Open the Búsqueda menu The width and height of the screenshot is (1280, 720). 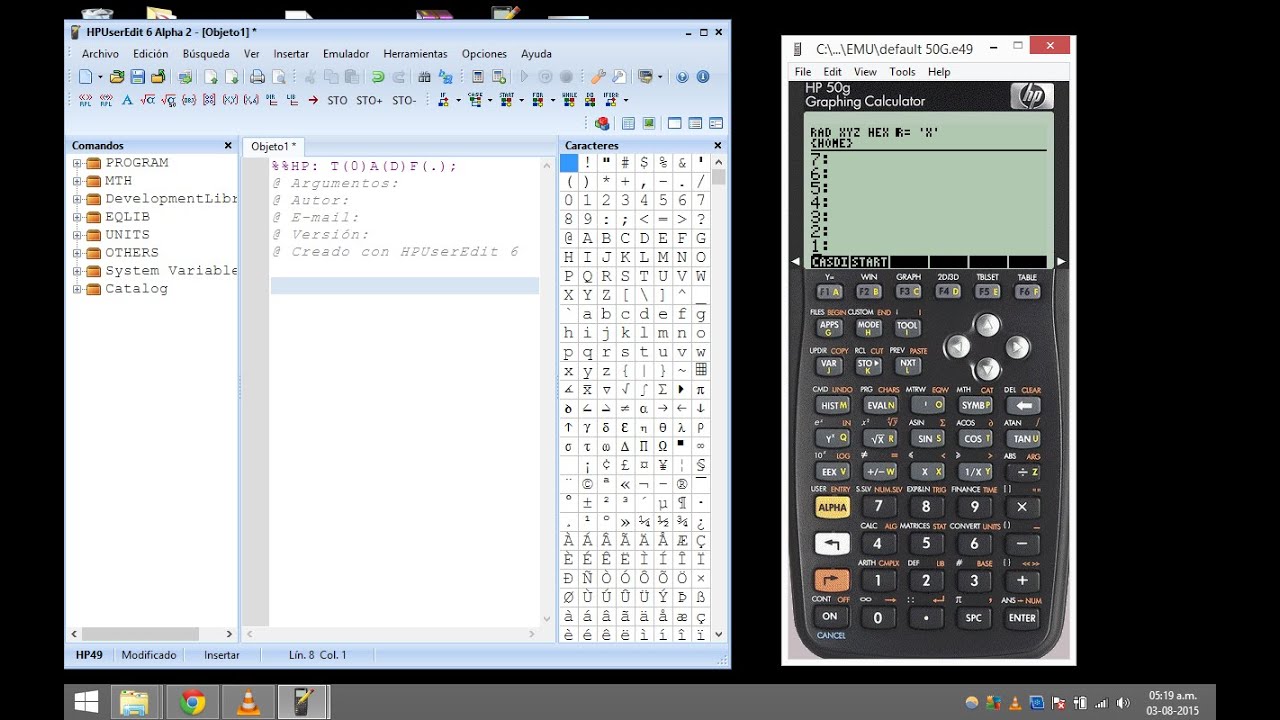206,54
